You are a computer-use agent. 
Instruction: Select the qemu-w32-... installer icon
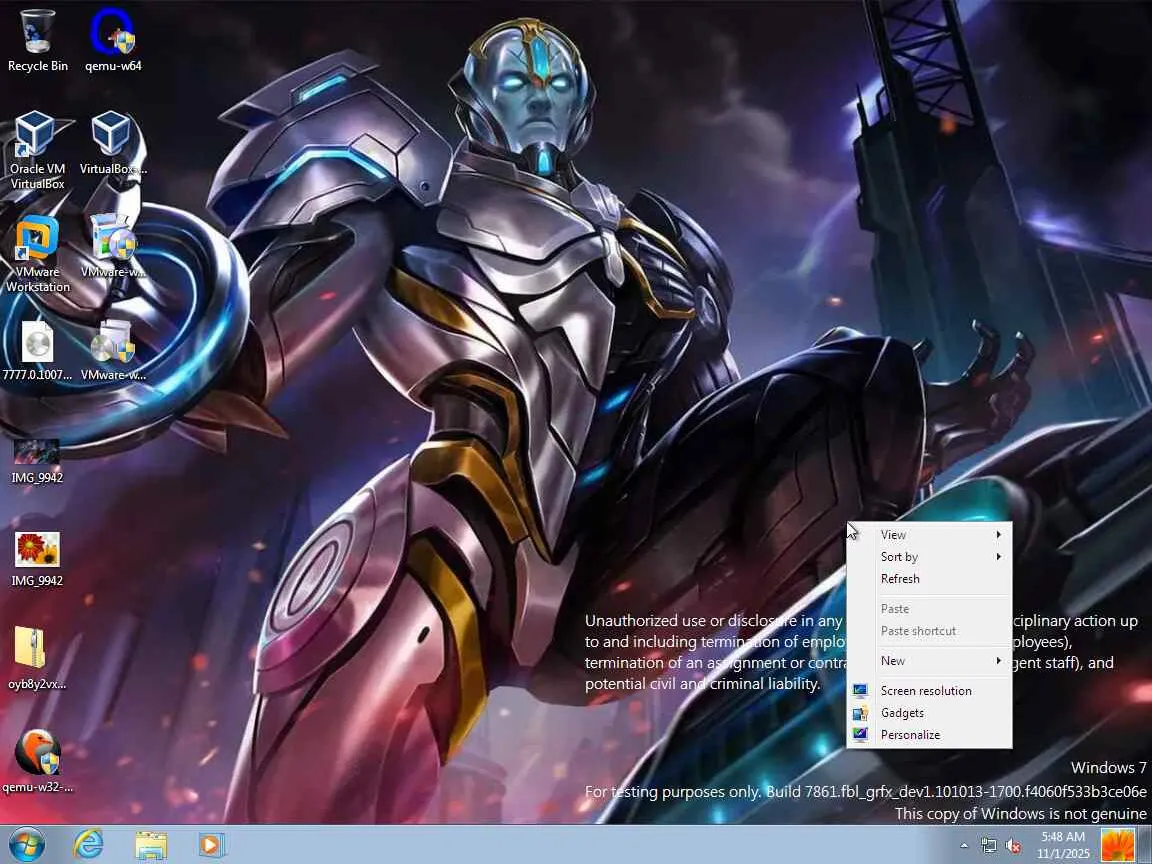[x=37, y=762]
